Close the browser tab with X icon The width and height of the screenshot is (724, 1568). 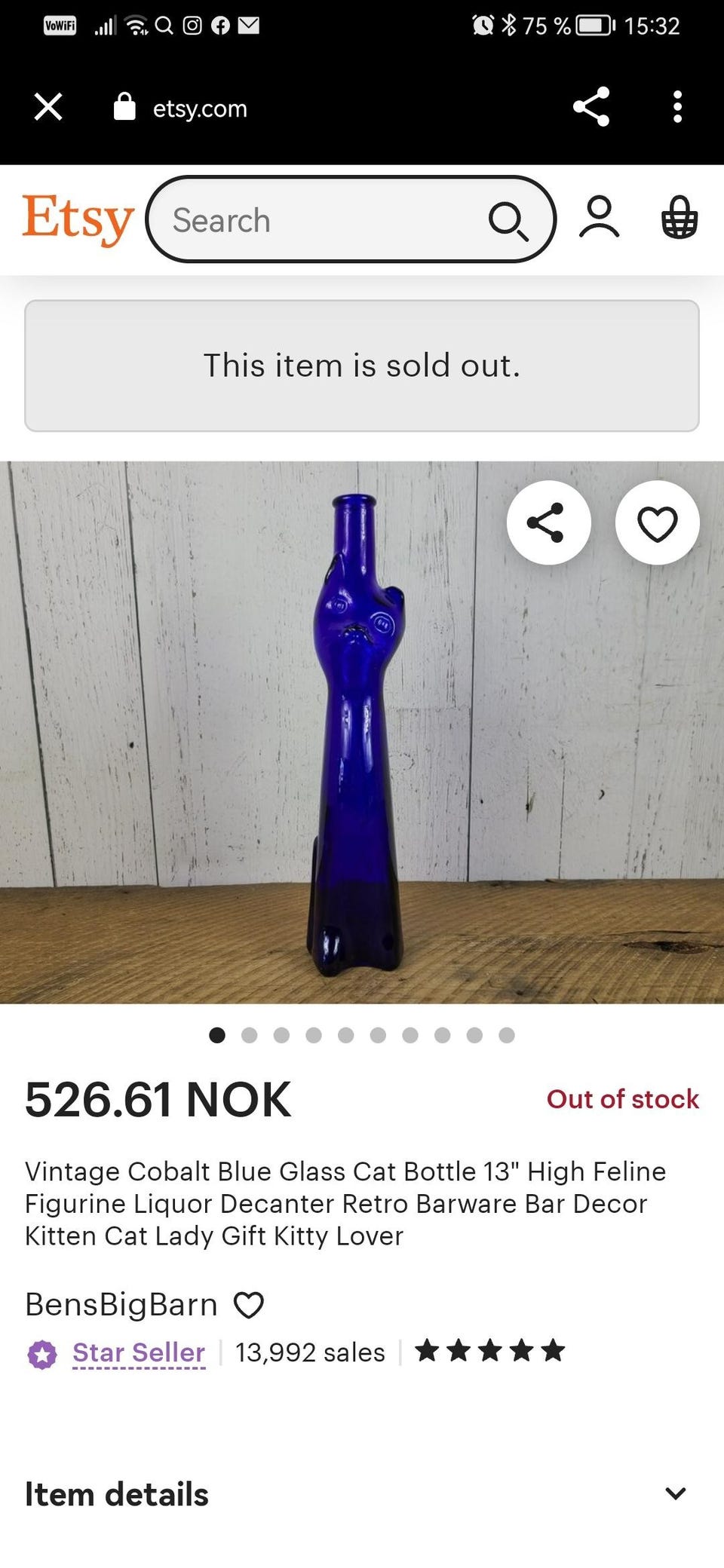(48, 107)
